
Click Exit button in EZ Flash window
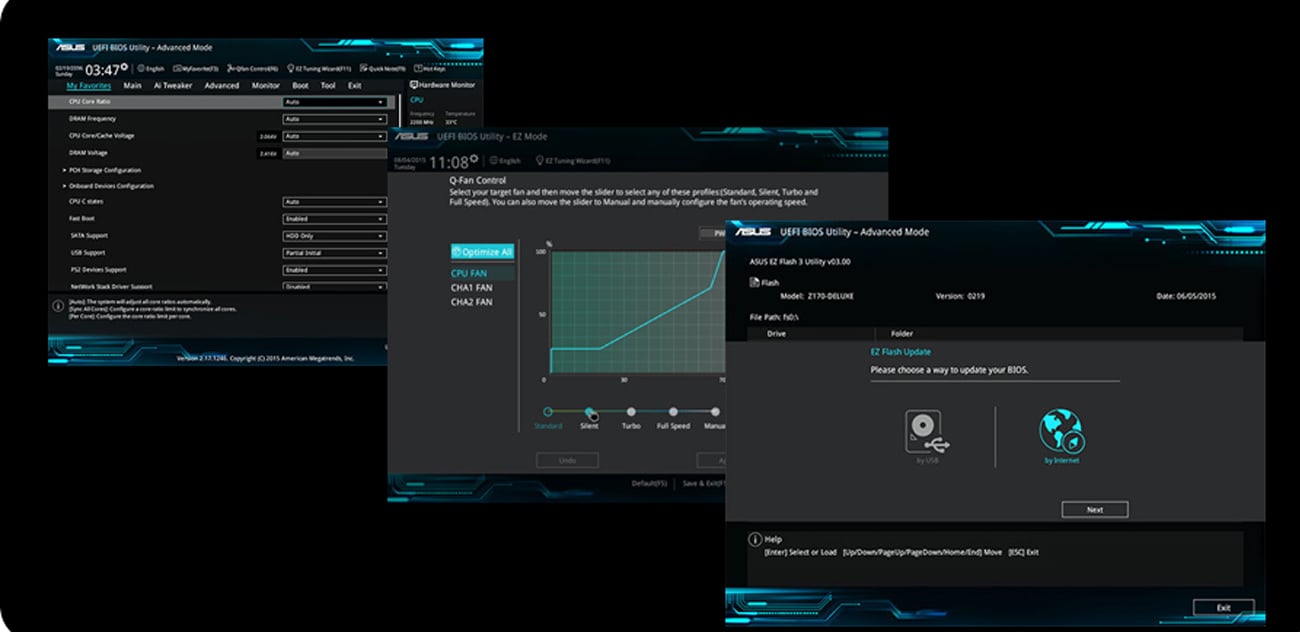point(1223,608)
